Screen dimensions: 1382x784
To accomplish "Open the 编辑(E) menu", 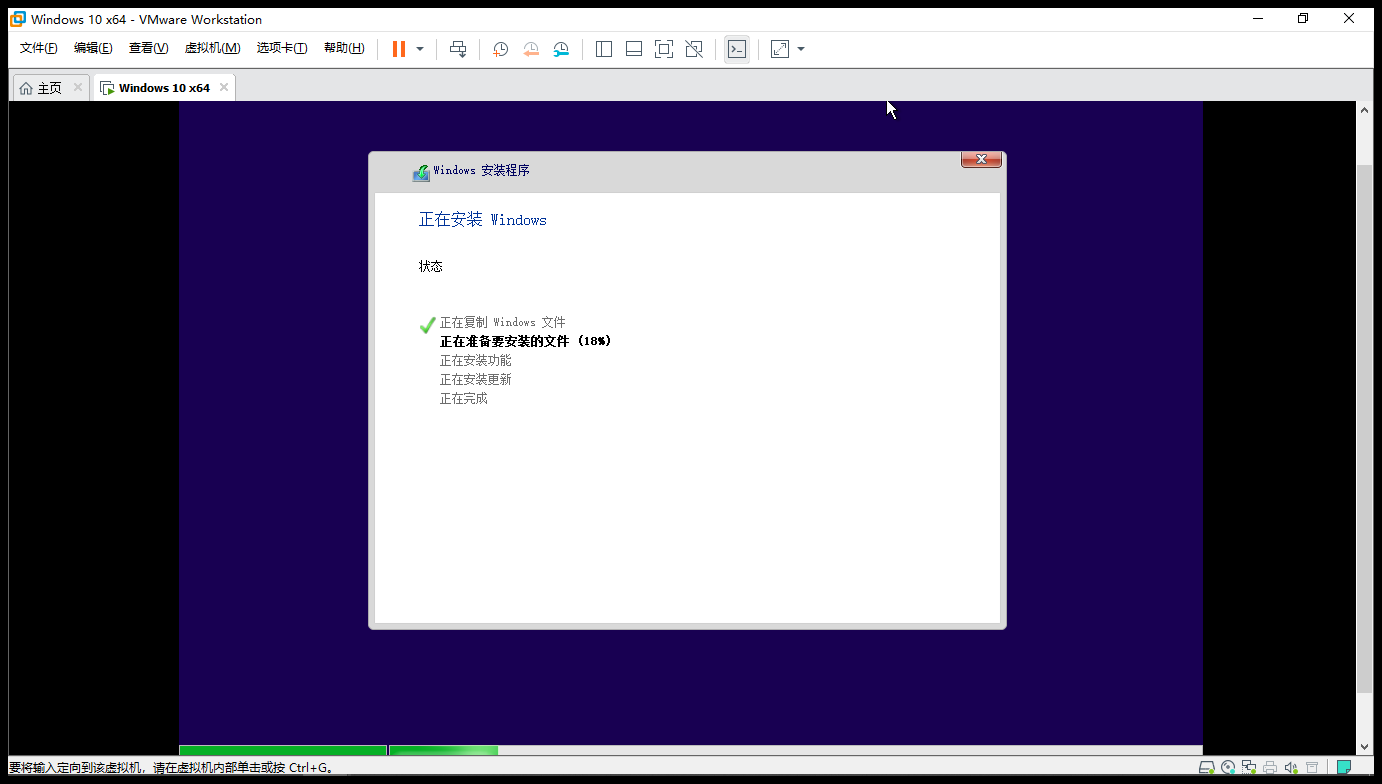I will [93, 48].
